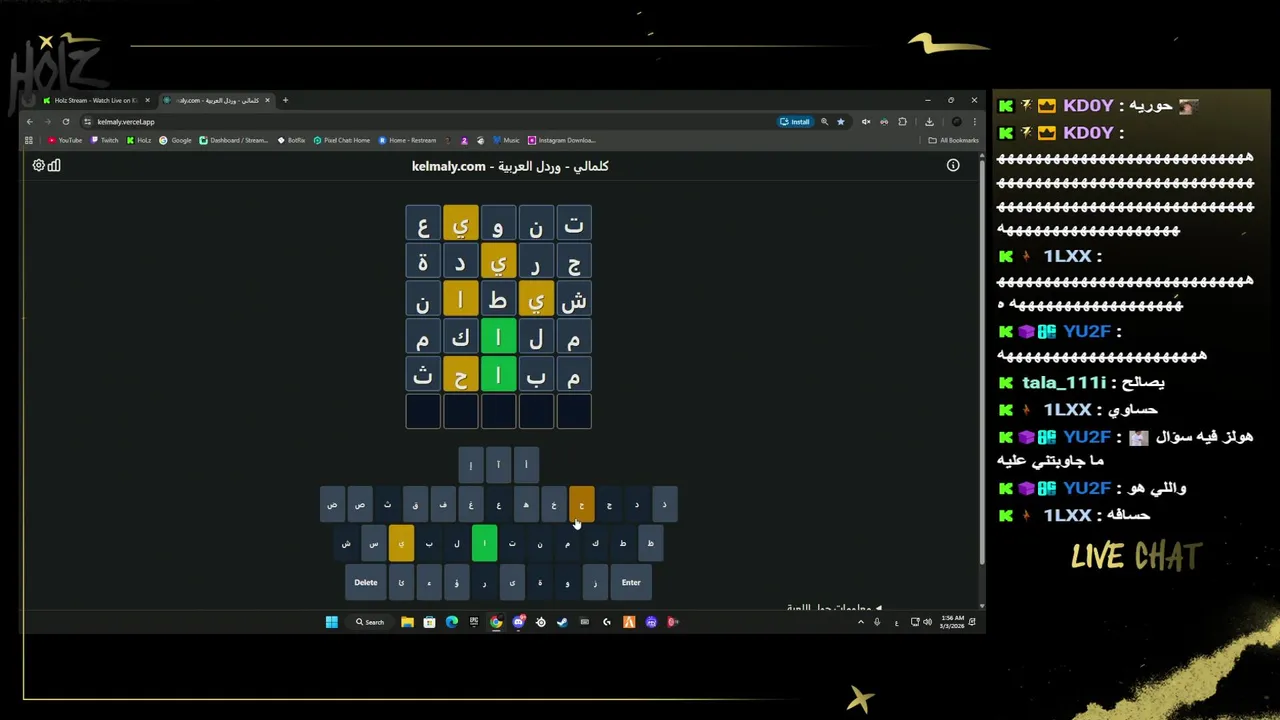Open the Windows Start menu
This screenshot has width=1280, height=720.
coord(332,622)
